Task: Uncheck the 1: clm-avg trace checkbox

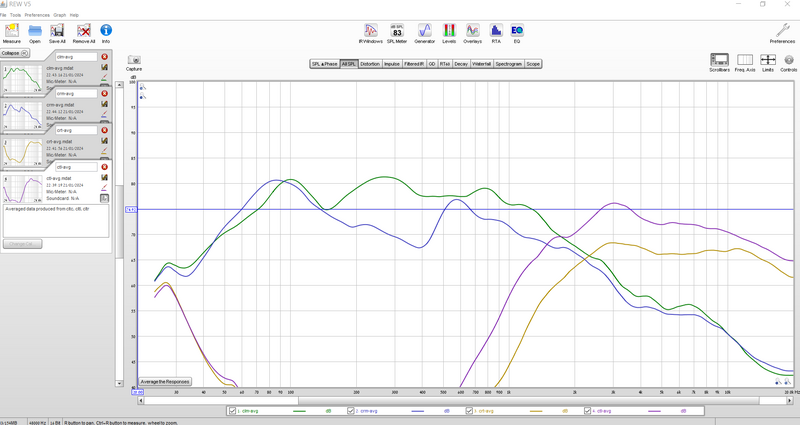Action: coord(233,411)
